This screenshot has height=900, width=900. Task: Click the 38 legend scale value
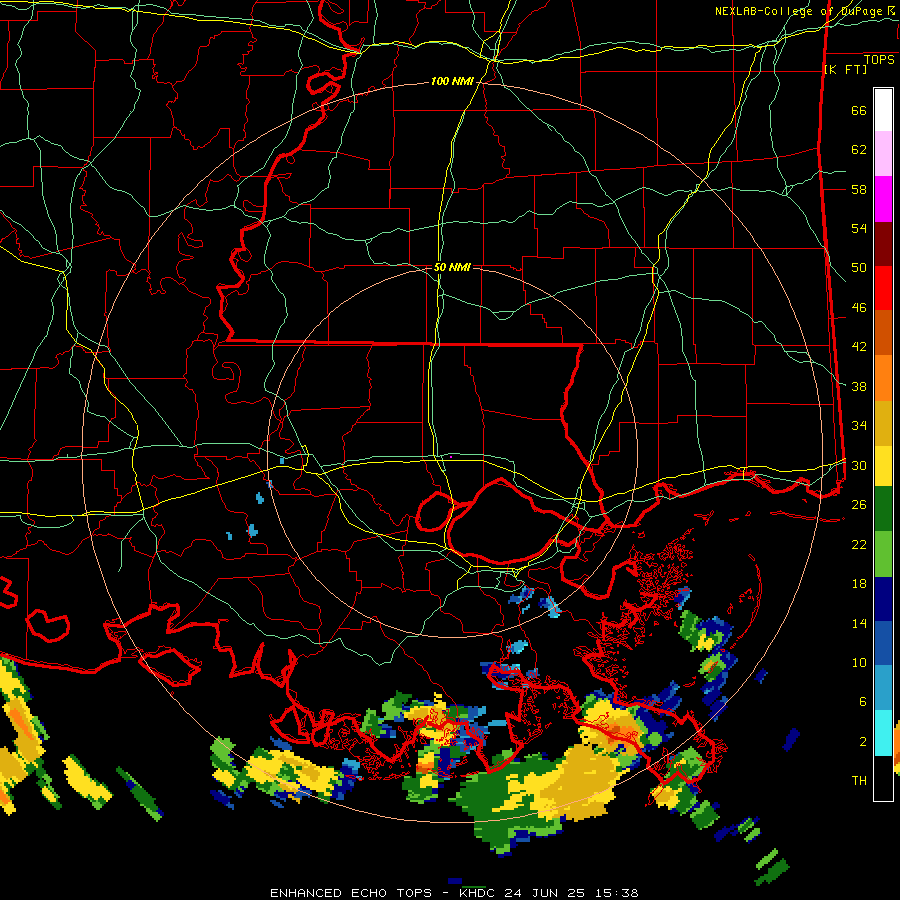pyautogui.click(x=859, y=386)
